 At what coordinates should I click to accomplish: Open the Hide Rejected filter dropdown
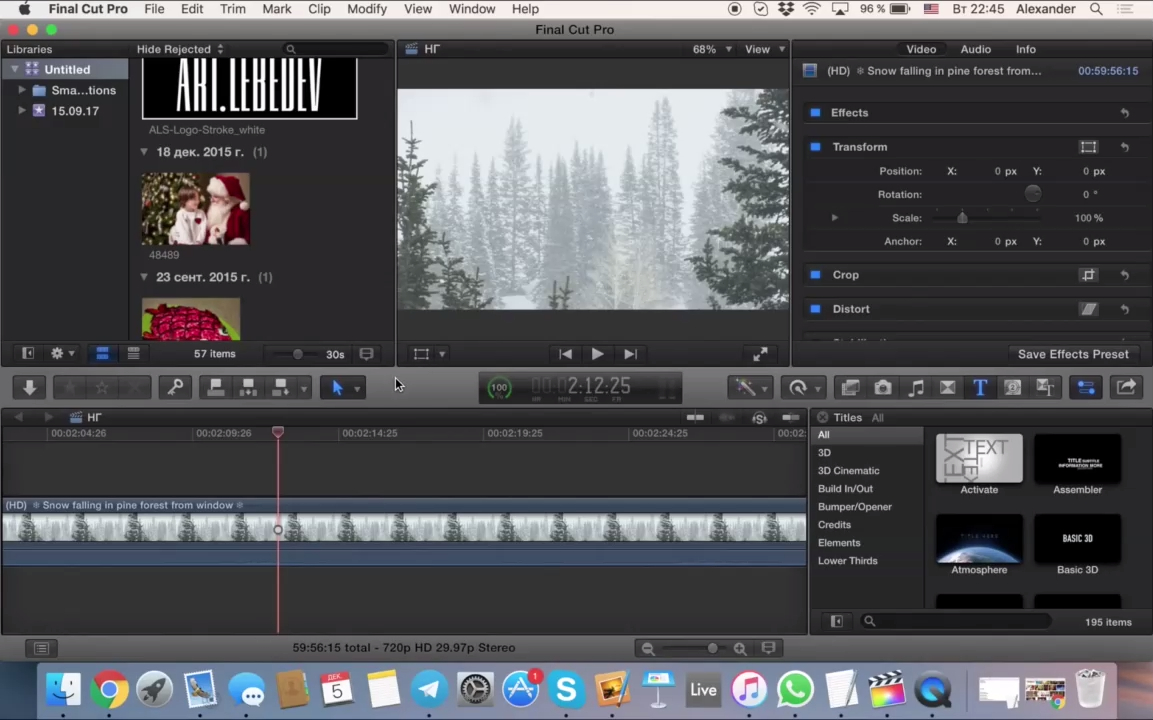coord(180,49)
